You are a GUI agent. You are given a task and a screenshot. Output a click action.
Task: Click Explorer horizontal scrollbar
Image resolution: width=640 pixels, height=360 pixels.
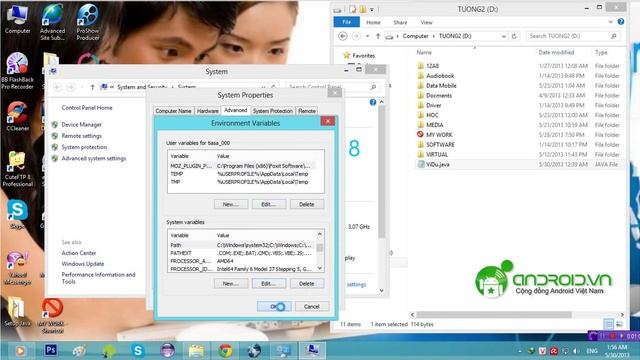coord(494,315)
